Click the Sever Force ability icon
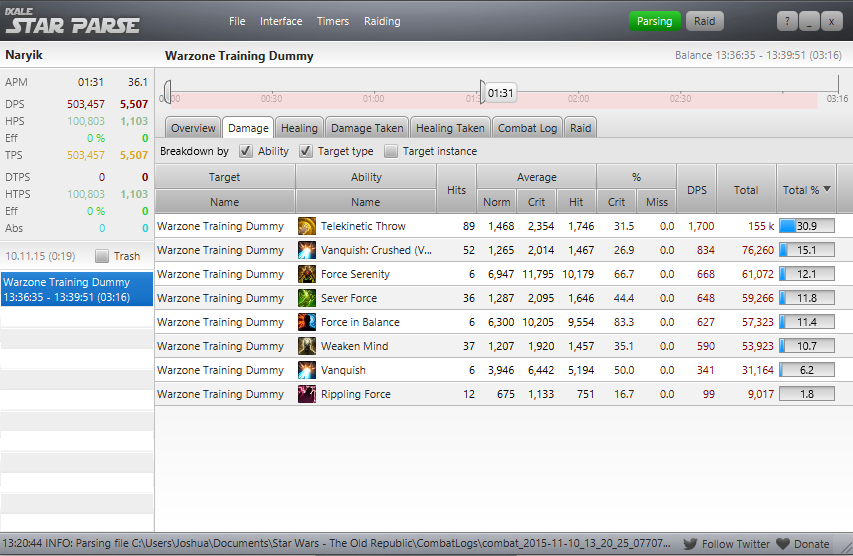Image resolution: width=853 pixels, height=556 pixels. [307, 298]
